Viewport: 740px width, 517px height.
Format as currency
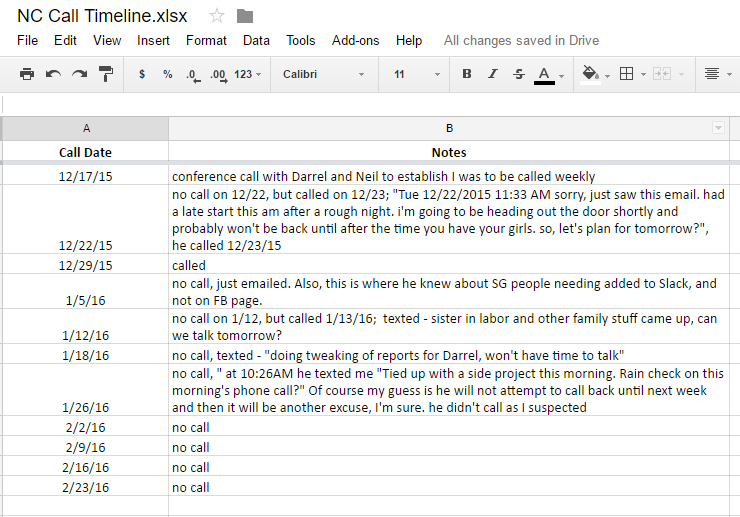[142, 74]
